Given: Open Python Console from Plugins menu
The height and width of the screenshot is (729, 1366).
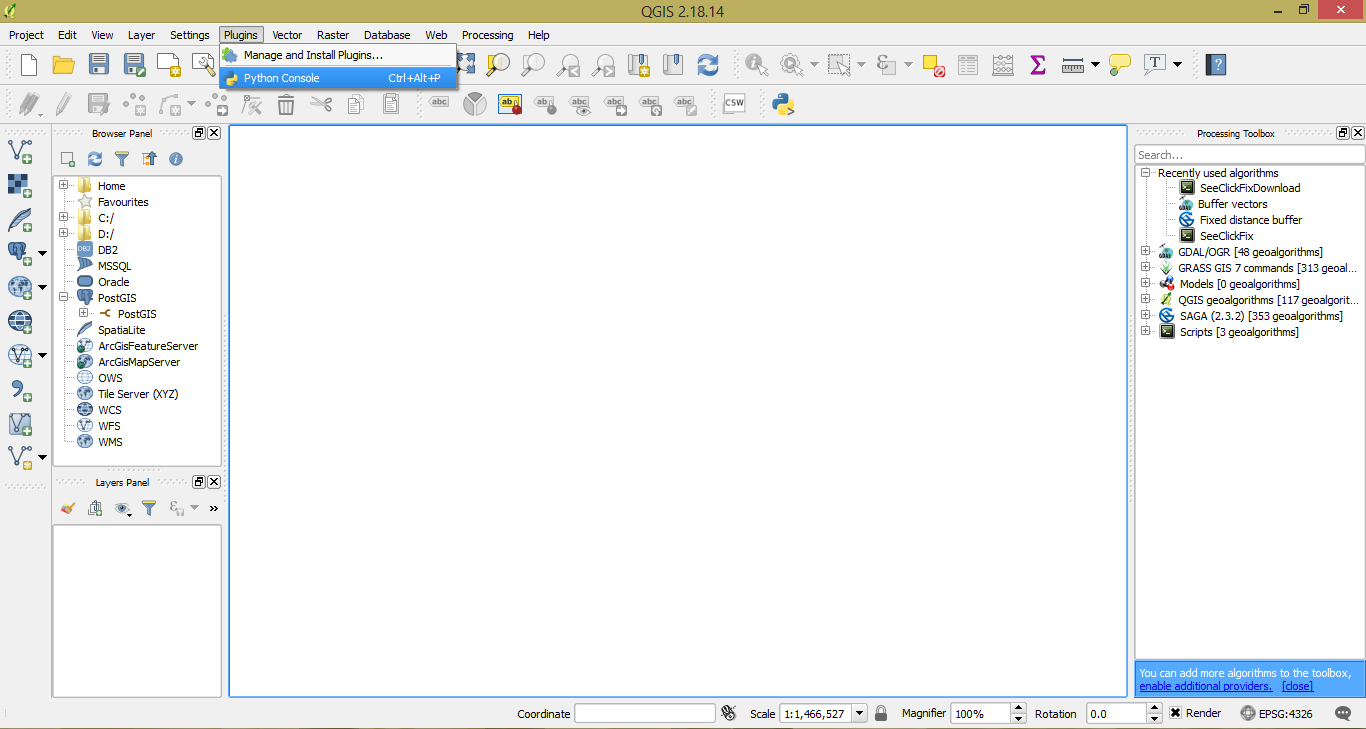Looking at the screenshot, I should pos(282,78).
